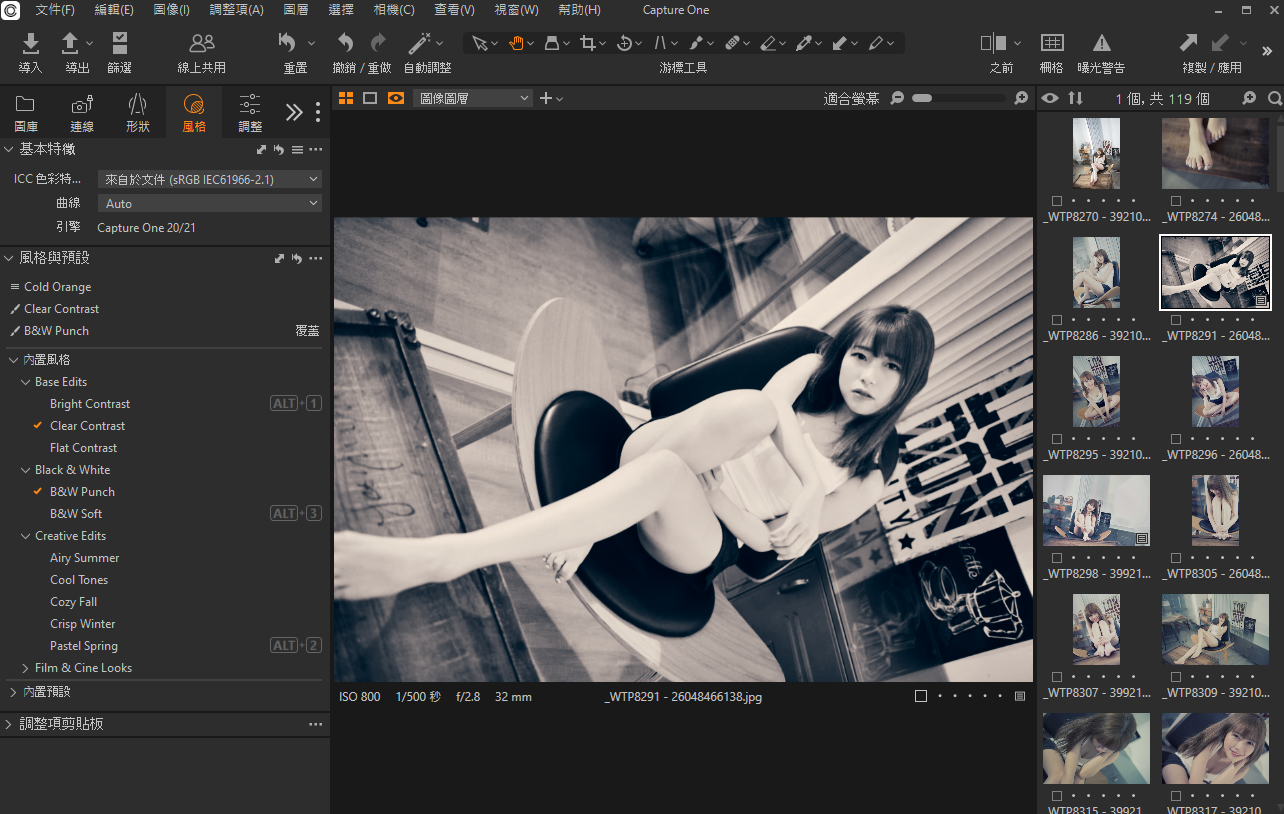This screenshot has width=1284, height=814.
Task: Apply the Bright Contrast style
Action: pos(90,404)
